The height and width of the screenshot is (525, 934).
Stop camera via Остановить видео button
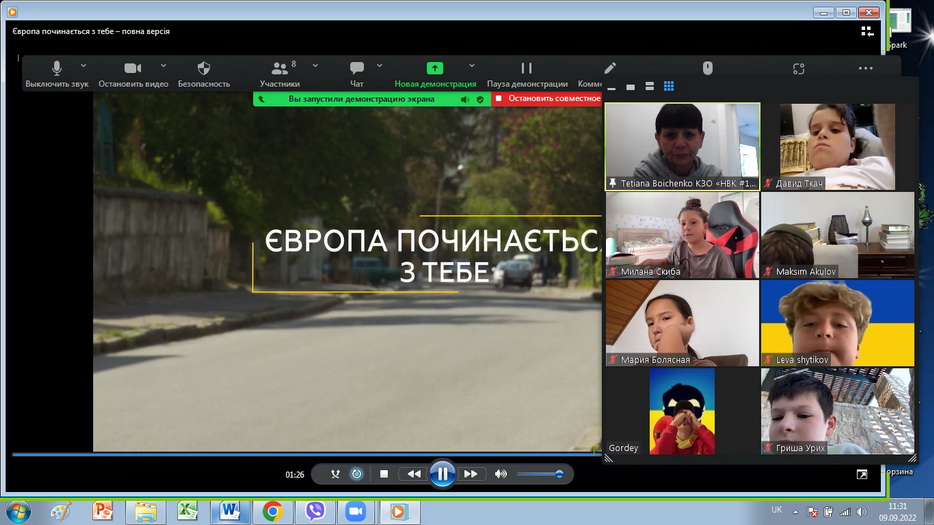click(133, 74)
